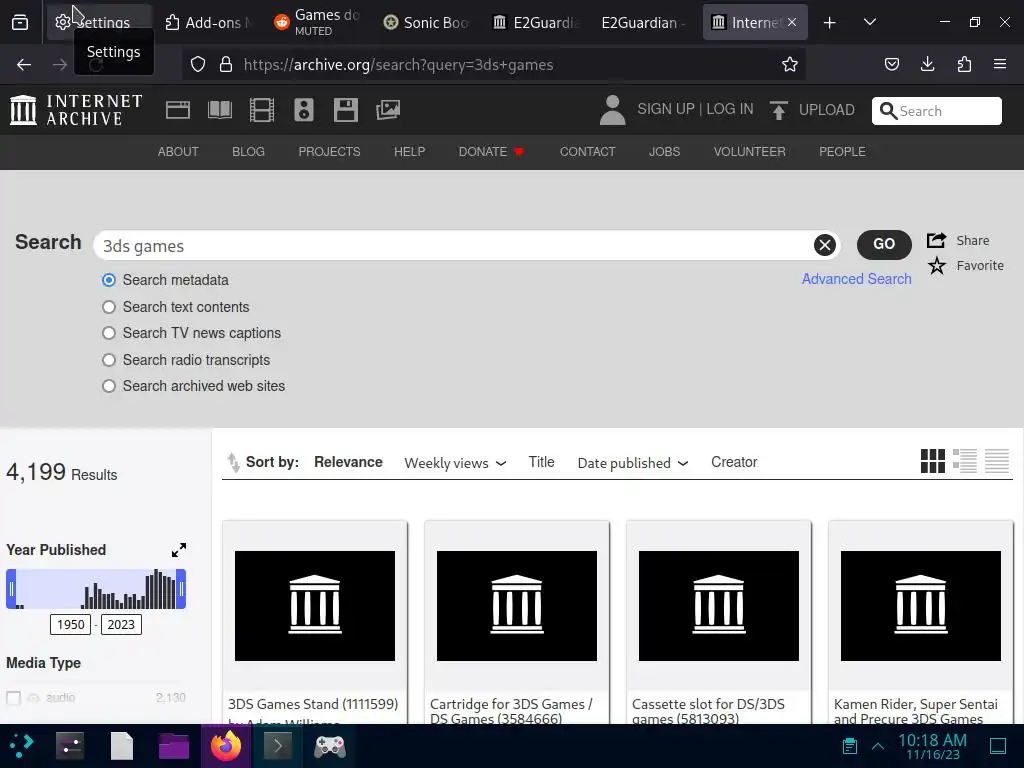The image size is (1024, 768).
Task: Sort results by Creator
Action: 734,462
